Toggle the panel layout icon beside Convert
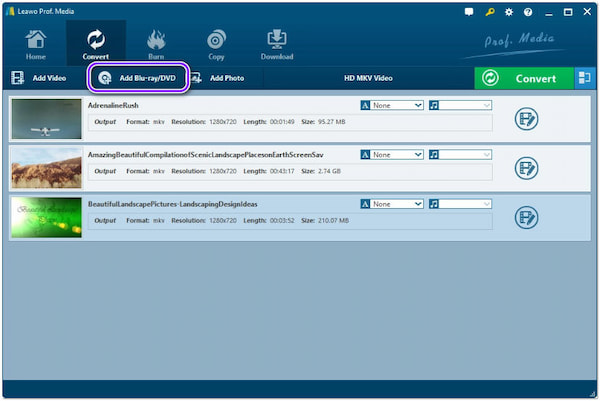The image size is (600, 401). point(584,78)
